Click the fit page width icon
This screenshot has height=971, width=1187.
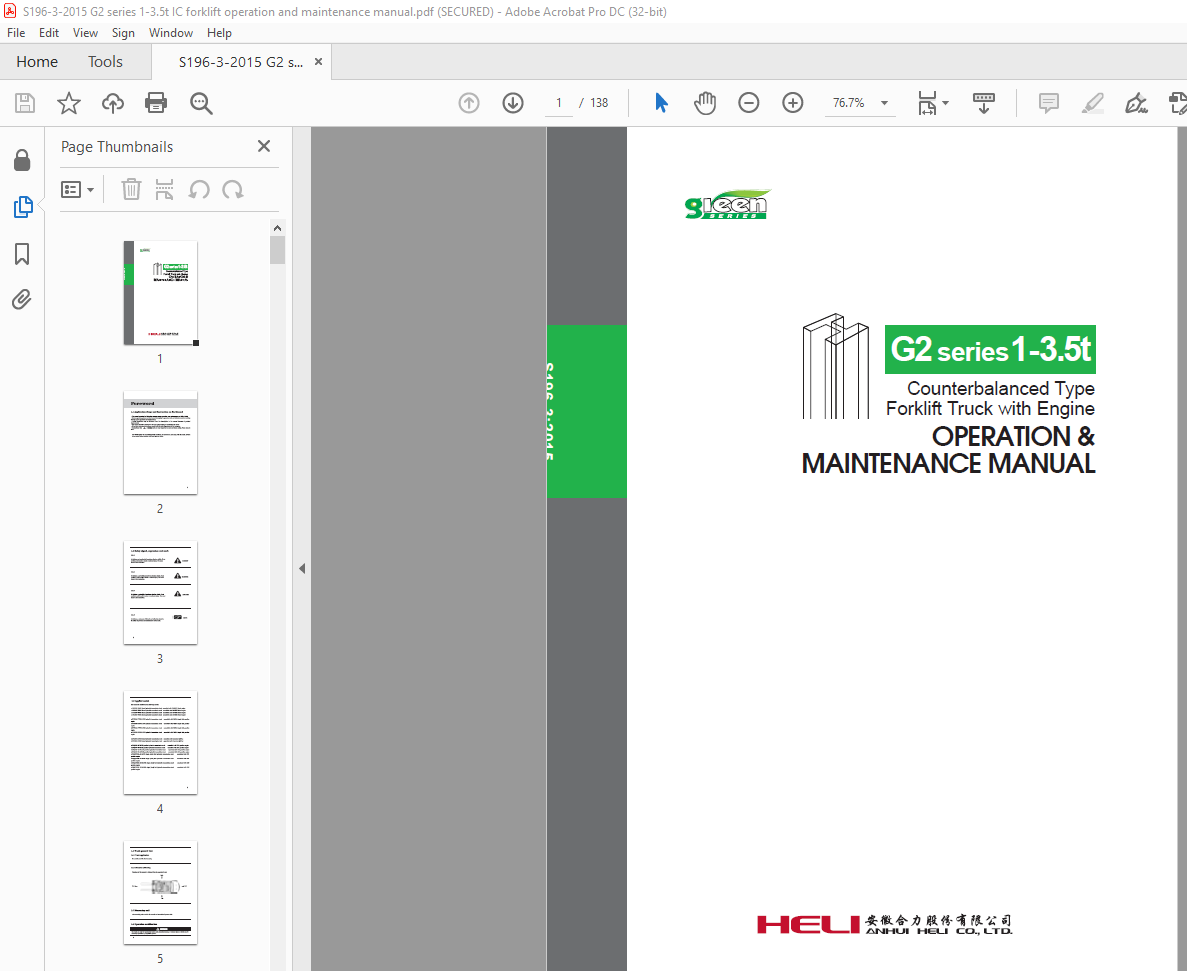tap(927, 103)
